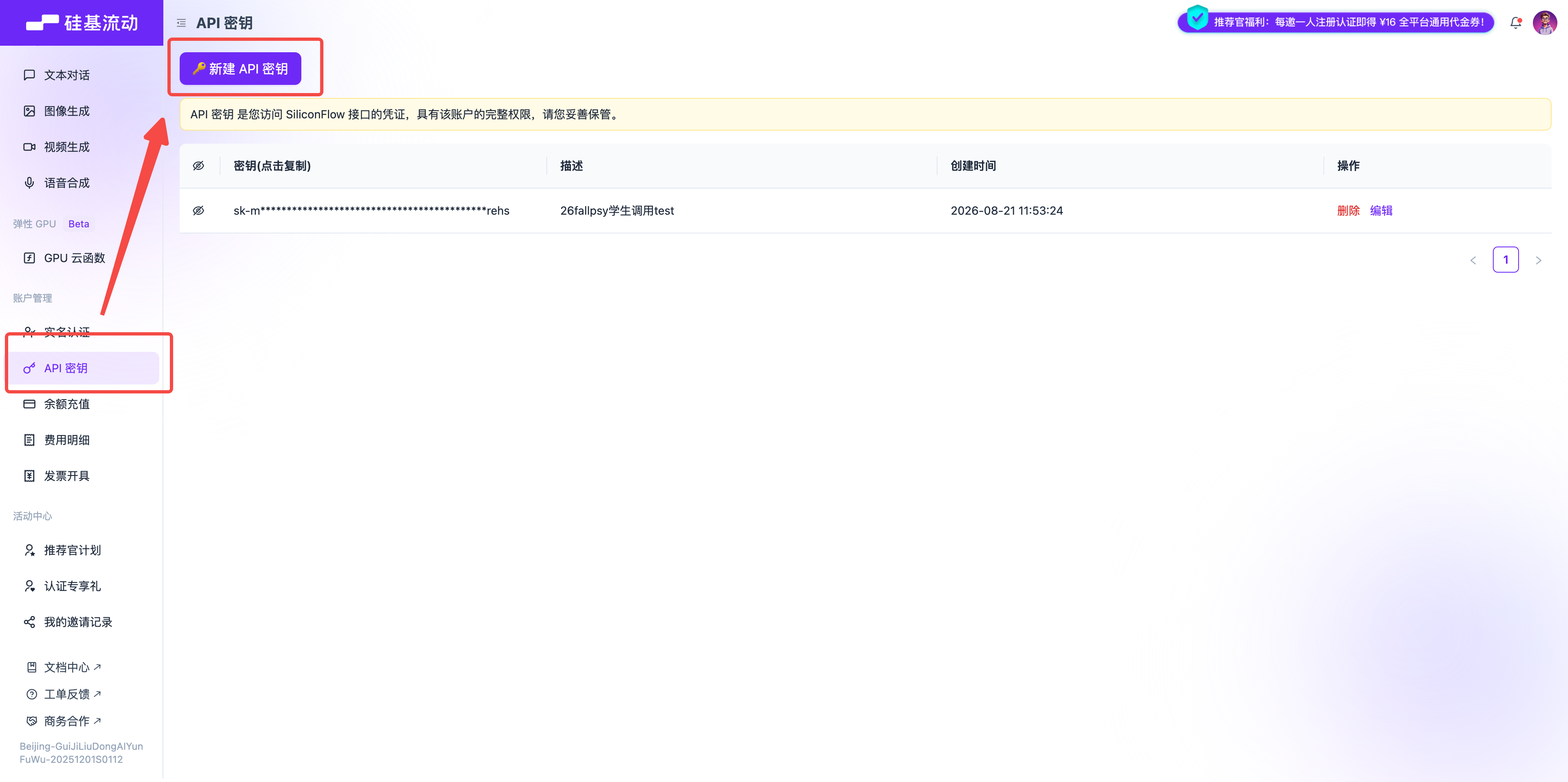This screenshot has height=782, width=1568.
Task: Go to 余额充值 page
Action: click(x=66, y=404)
